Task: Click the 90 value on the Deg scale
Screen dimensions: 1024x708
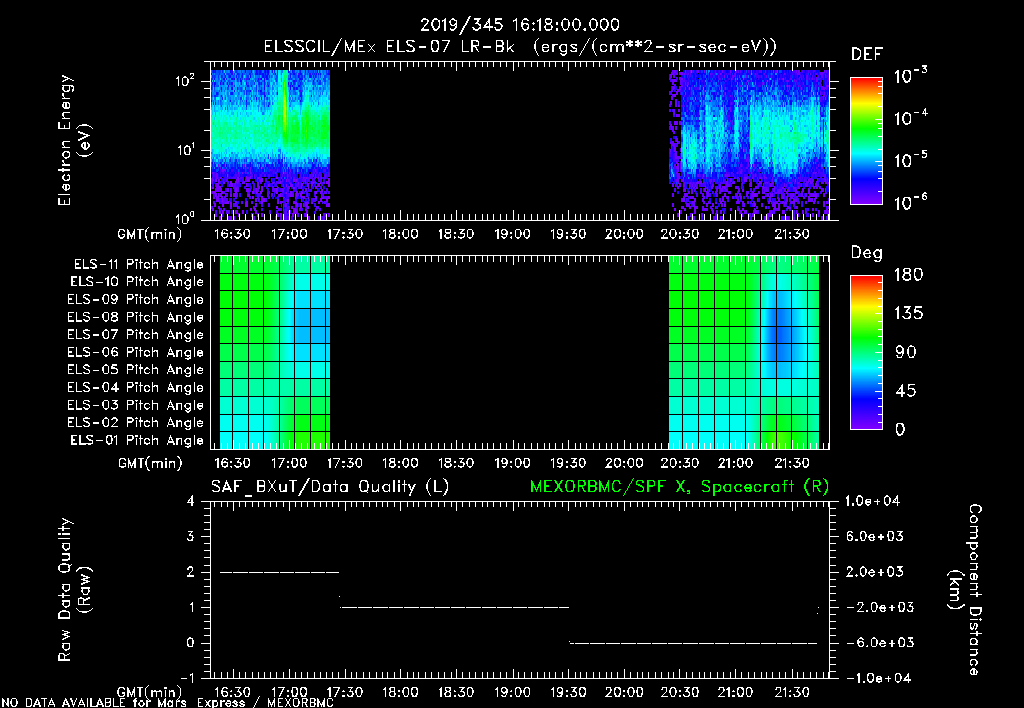Action: (906, 352)
